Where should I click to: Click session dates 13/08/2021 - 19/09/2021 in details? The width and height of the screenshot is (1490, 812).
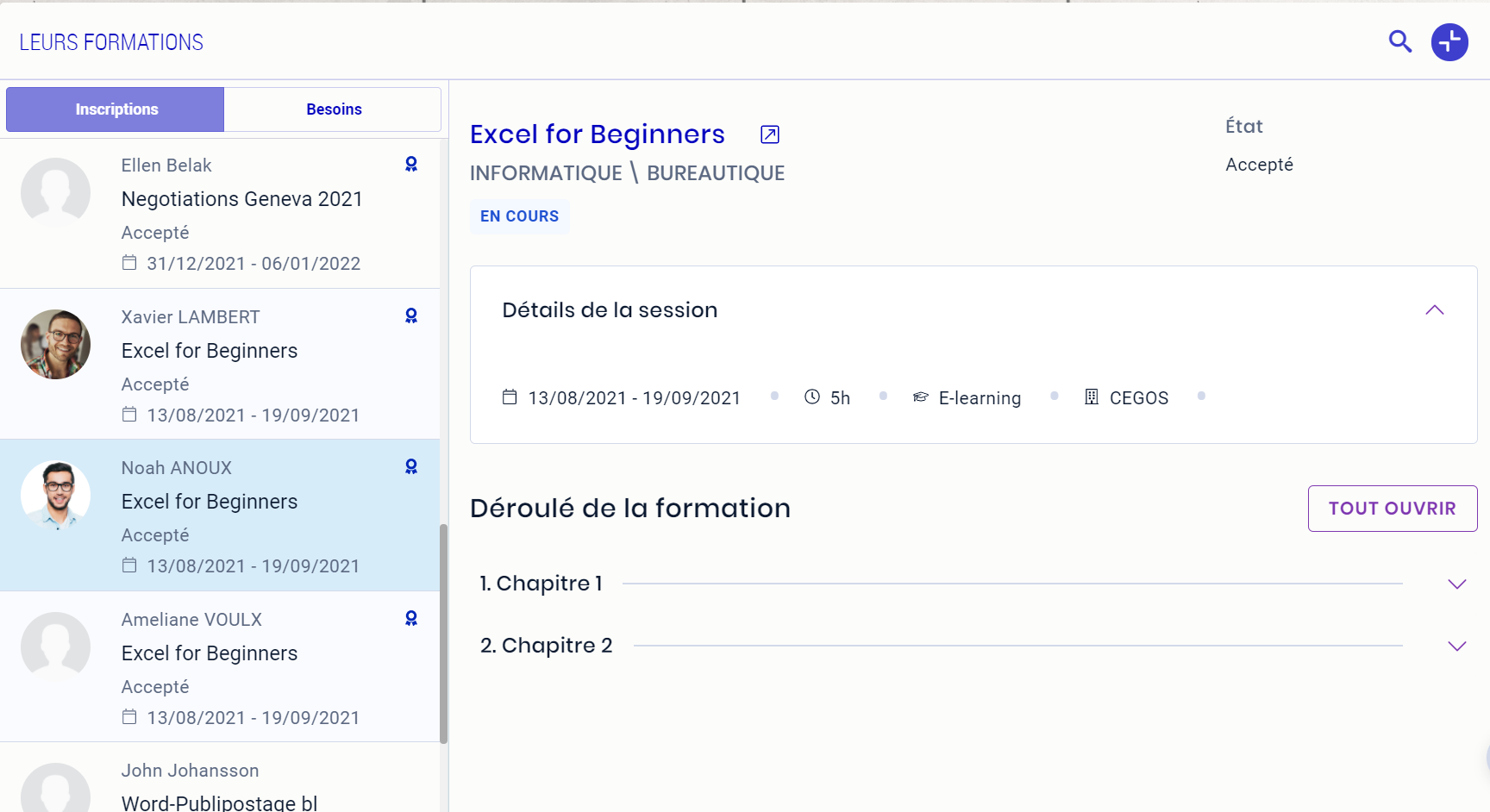click(635, 398)
